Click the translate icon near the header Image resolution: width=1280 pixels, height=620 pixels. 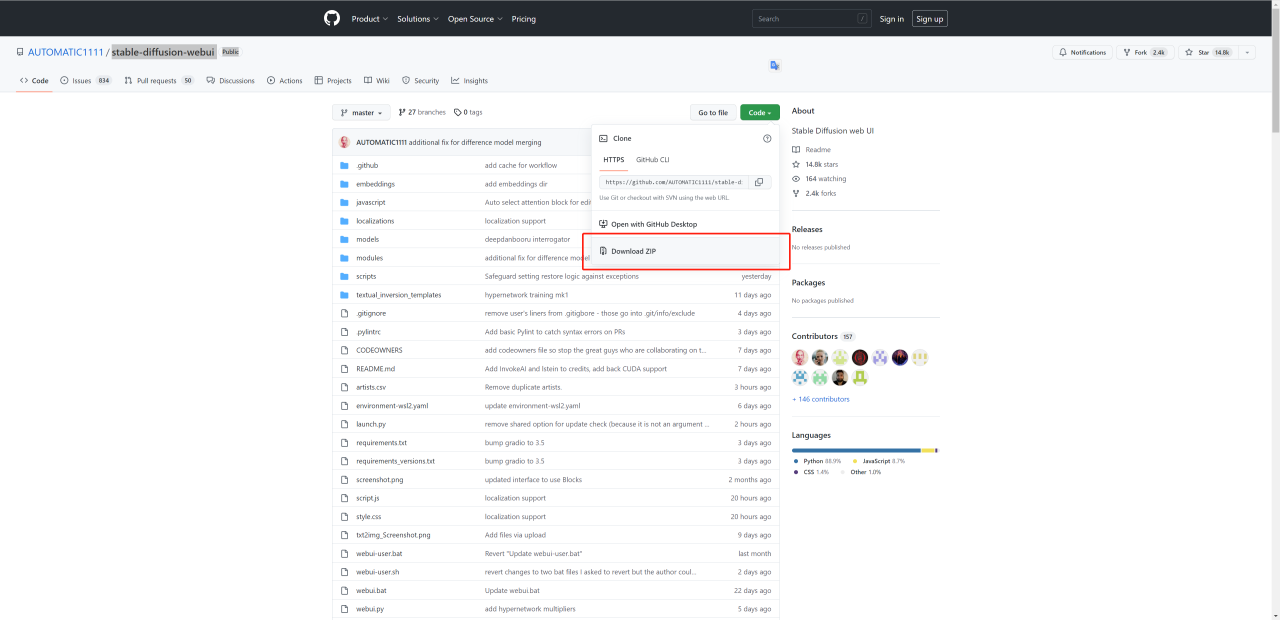[x=774, y=65]
